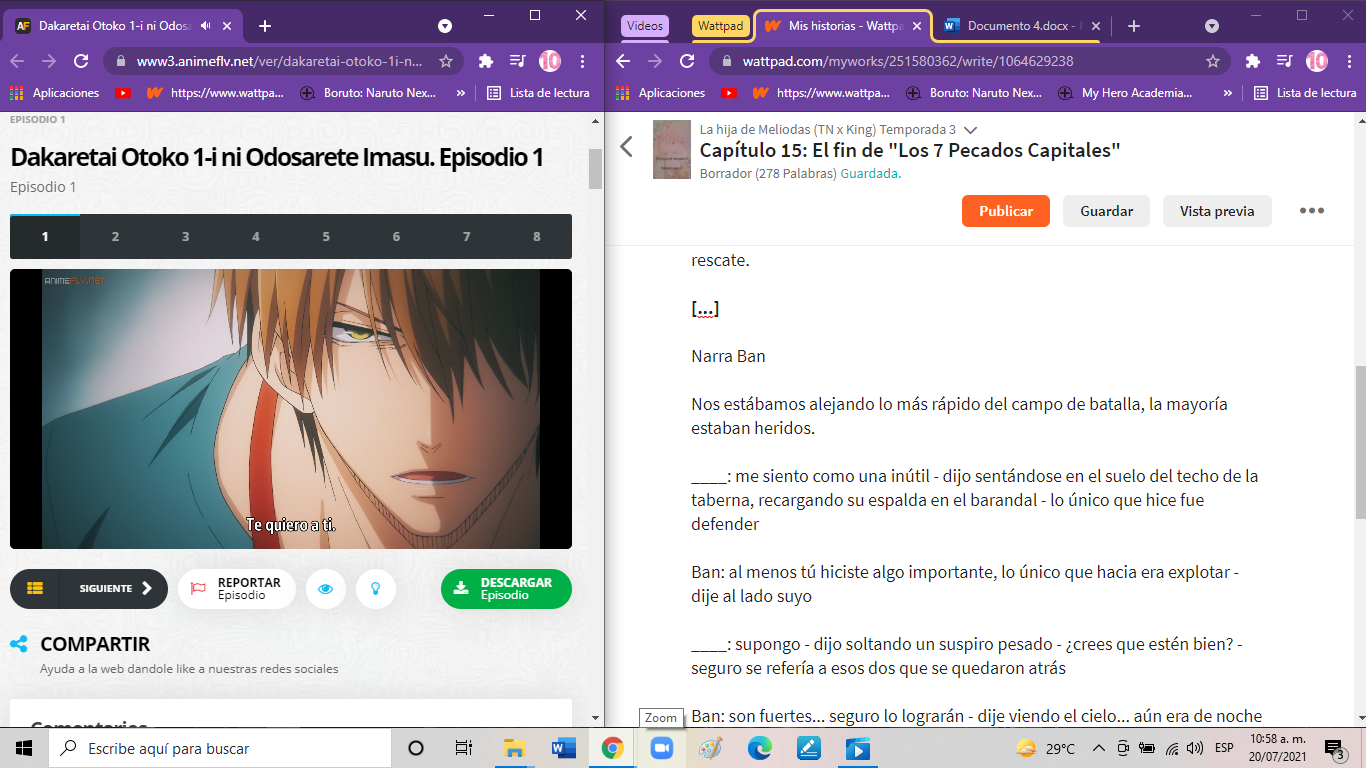Image resolution: width=1366 pixels, height=768 pixels.
Task: Mute the AnimeFLV tab audio speaker icon
Action: pyautogui.click(x=206, y=26)
